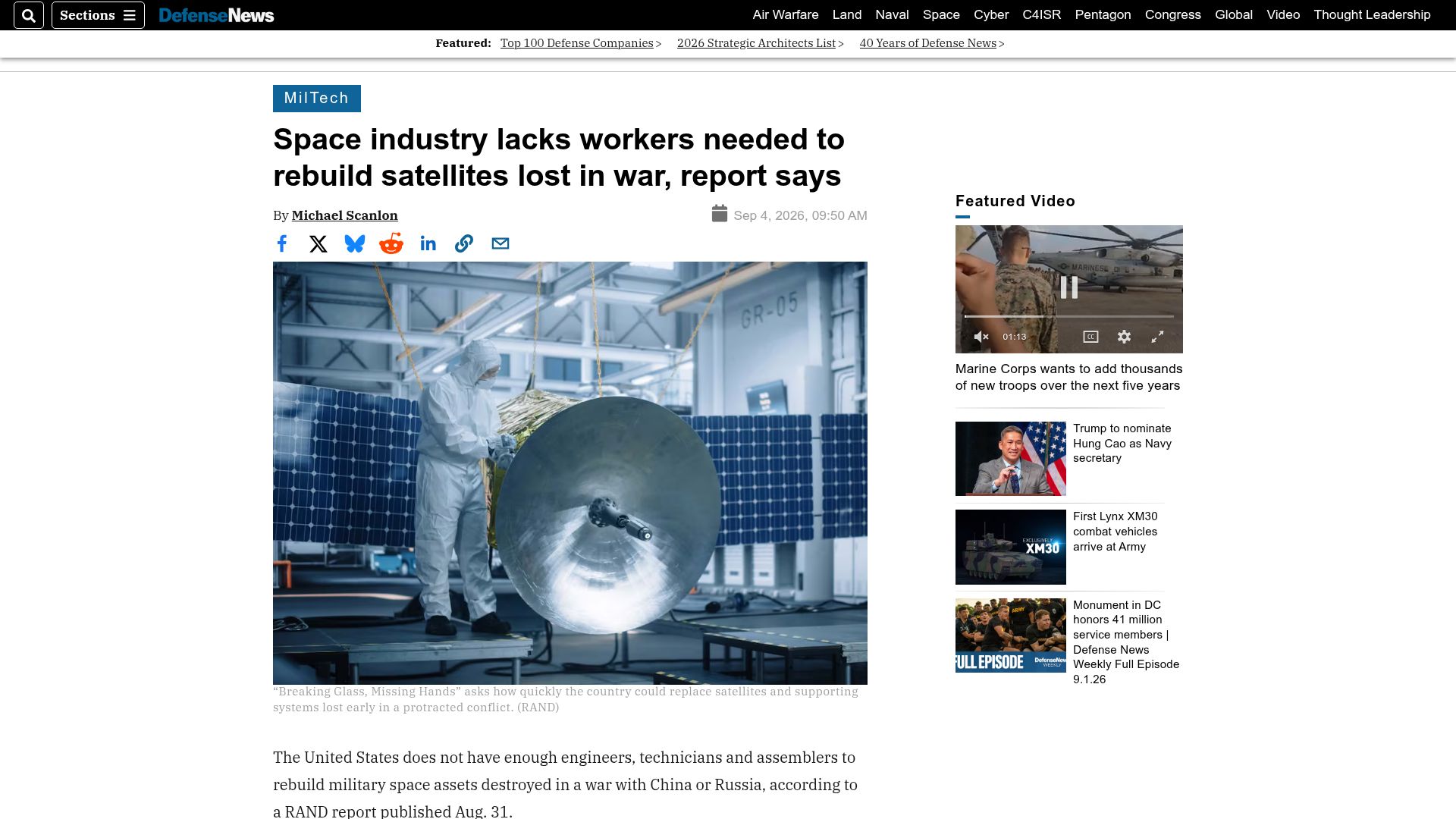Open Air Warfare nav item
1456x819 pixels.
click(785, 14)
